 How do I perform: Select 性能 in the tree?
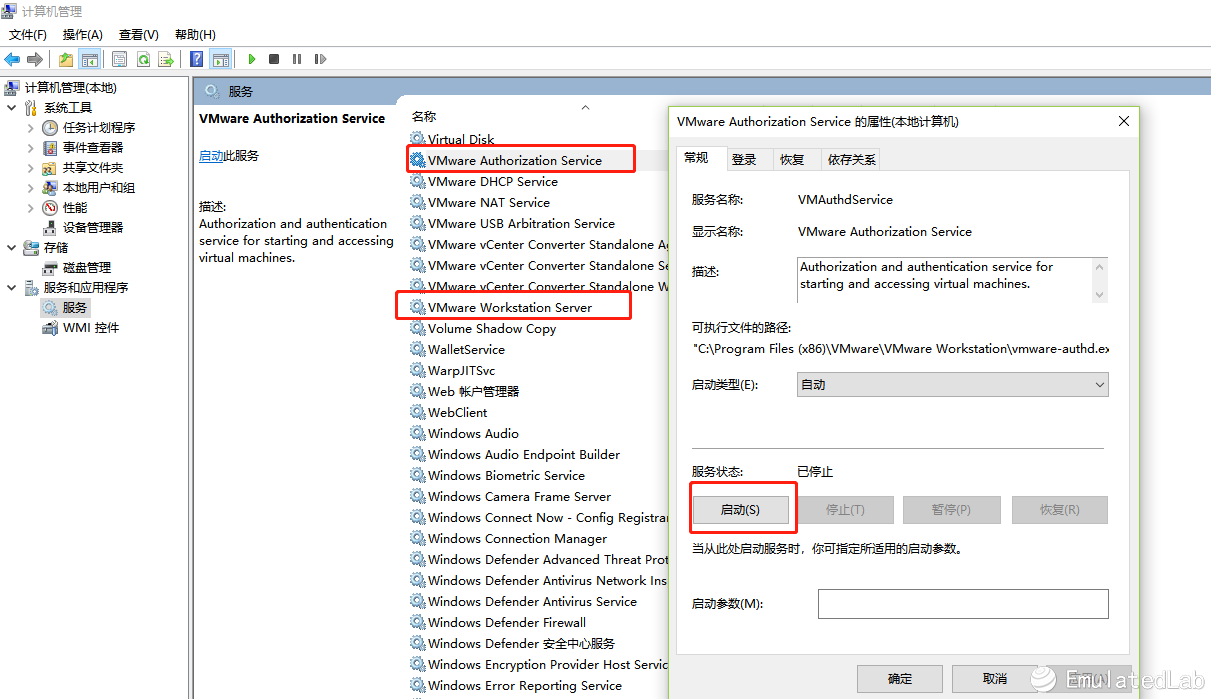pyautogui.click(x=75, y=208)
